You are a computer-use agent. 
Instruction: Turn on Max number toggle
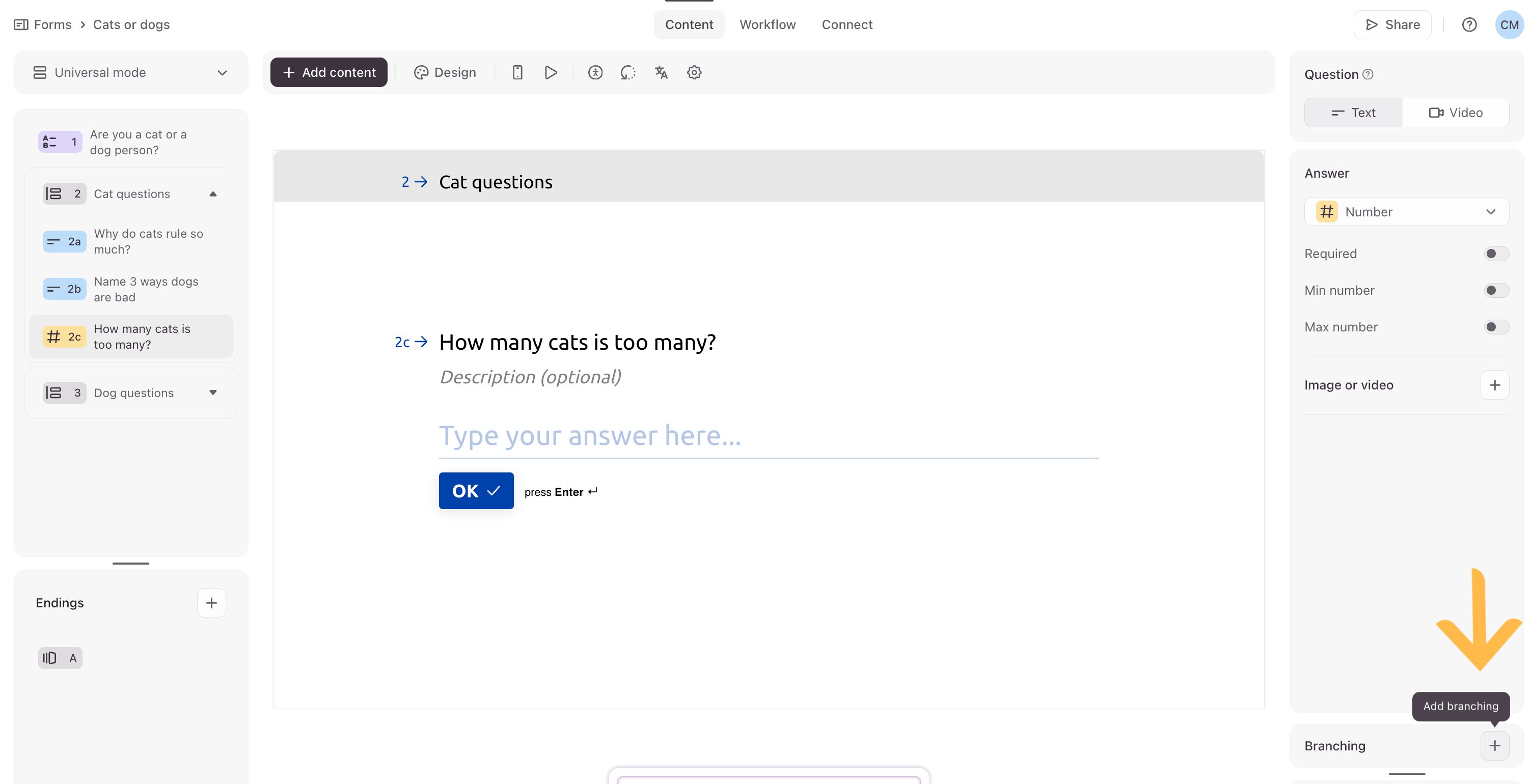pyautogui.click(x=1495, y=327)
